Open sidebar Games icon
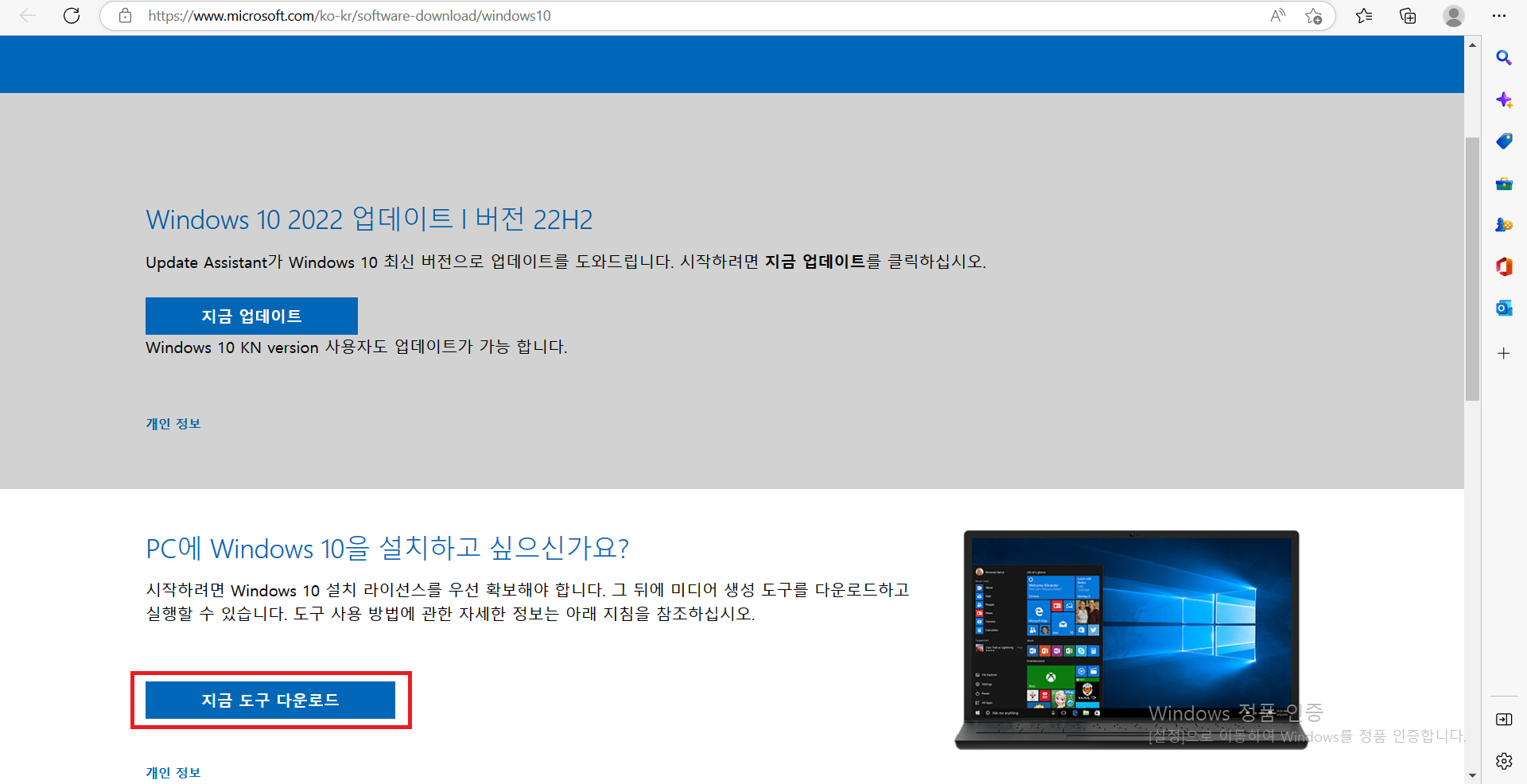The height and width of the screenshot is (784, 1527). [x=1504, y=225]
